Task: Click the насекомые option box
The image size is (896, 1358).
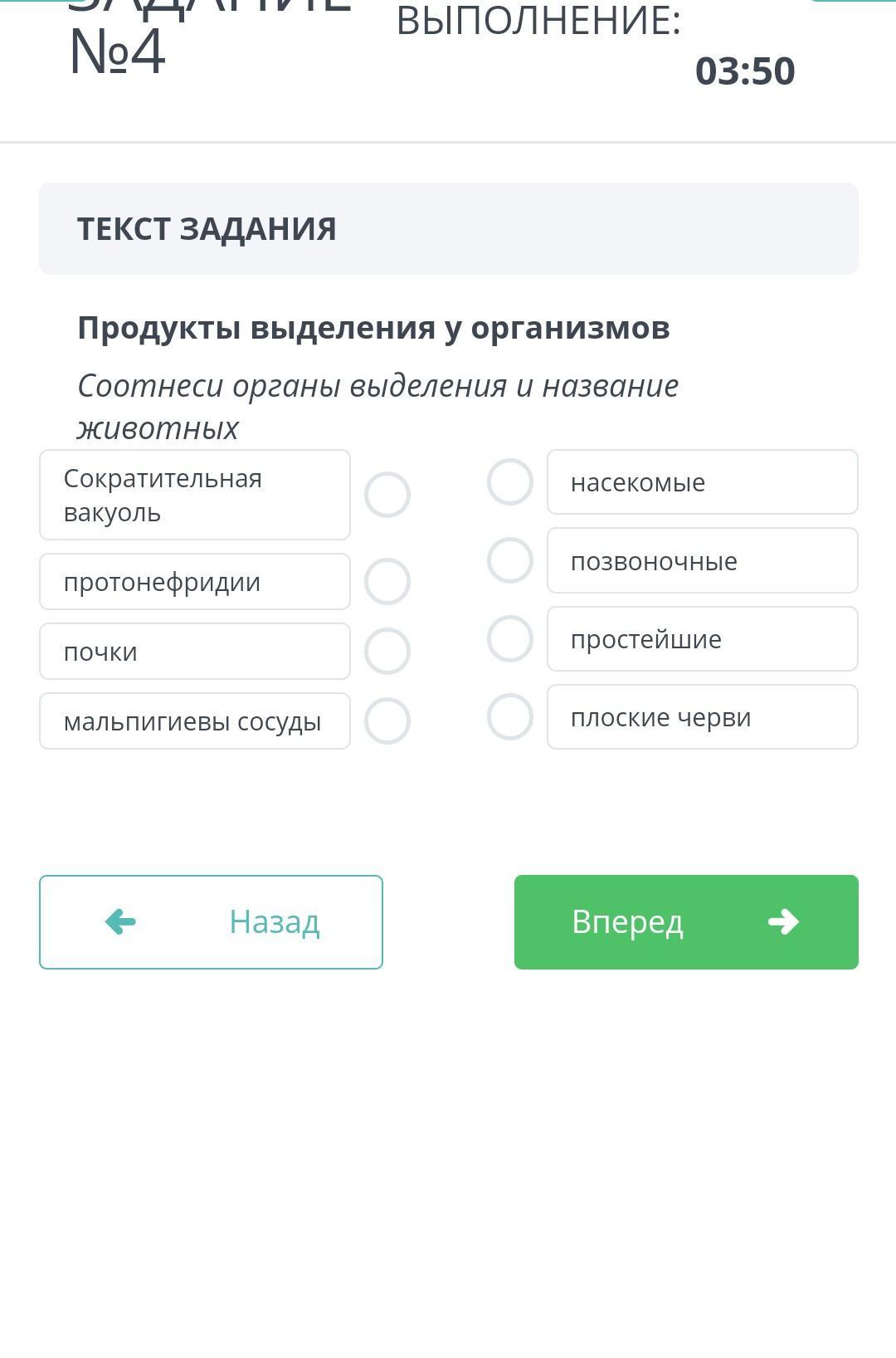Action: (702, 482)
